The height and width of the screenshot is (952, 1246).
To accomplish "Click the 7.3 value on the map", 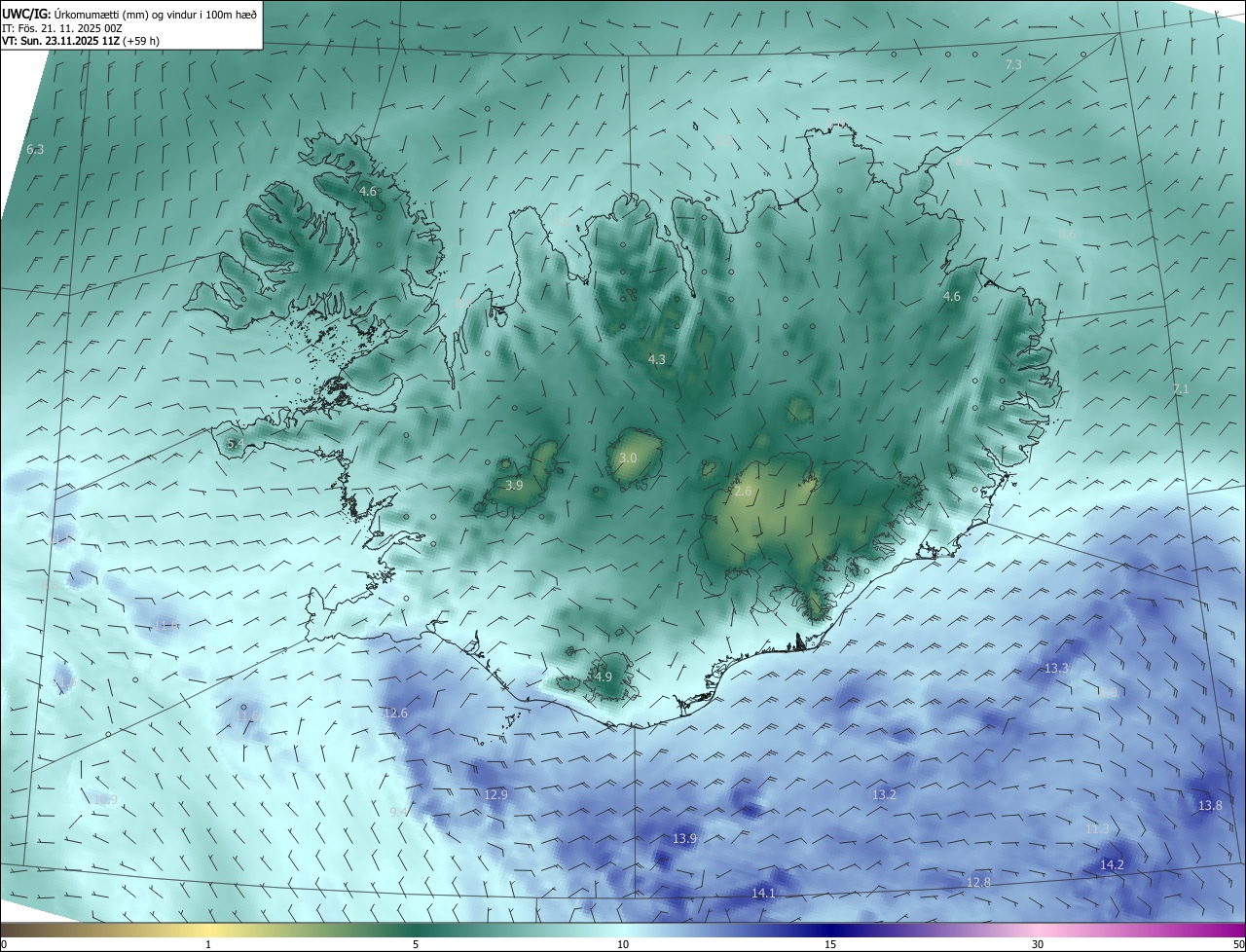I will click(x=1013, y=64).
